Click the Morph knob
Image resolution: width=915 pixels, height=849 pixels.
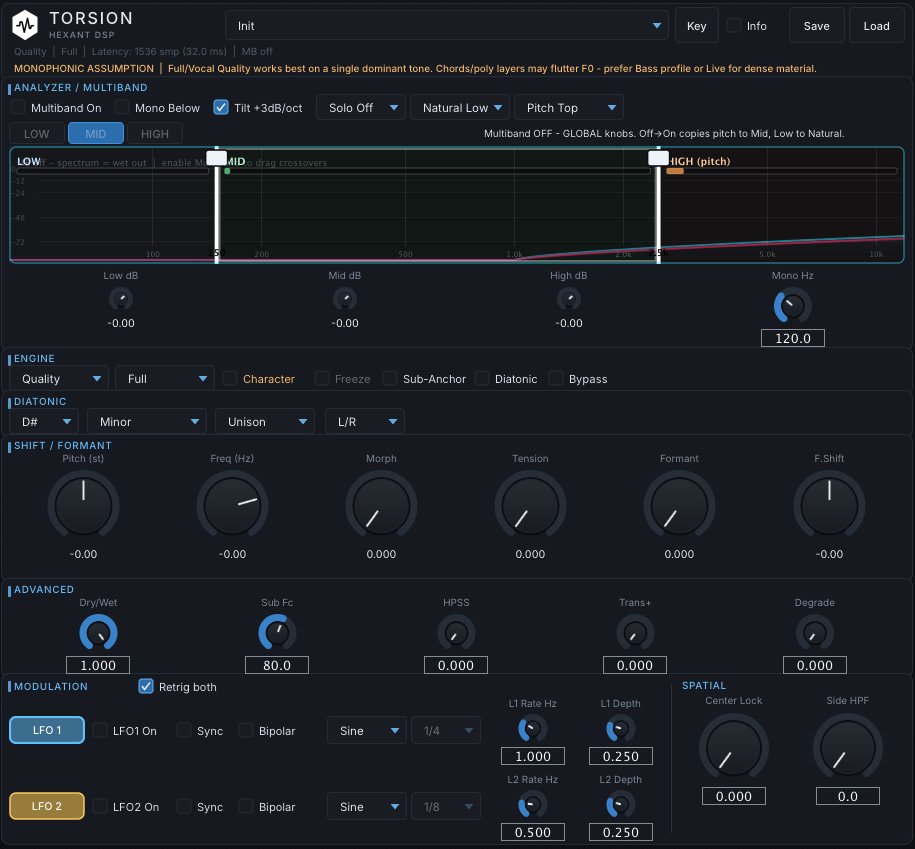pyautogui.click(x=381, y=505)
